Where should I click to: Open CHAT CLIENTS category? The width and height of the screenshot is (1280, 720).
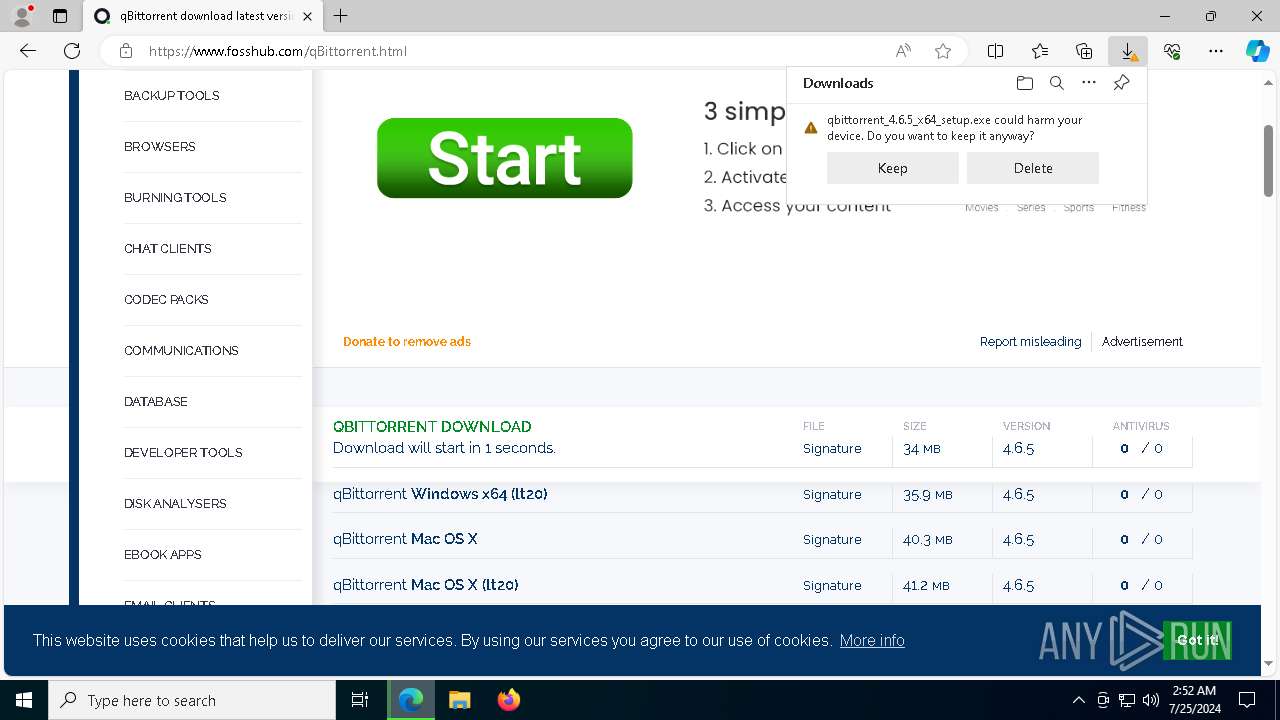point(168,248)
